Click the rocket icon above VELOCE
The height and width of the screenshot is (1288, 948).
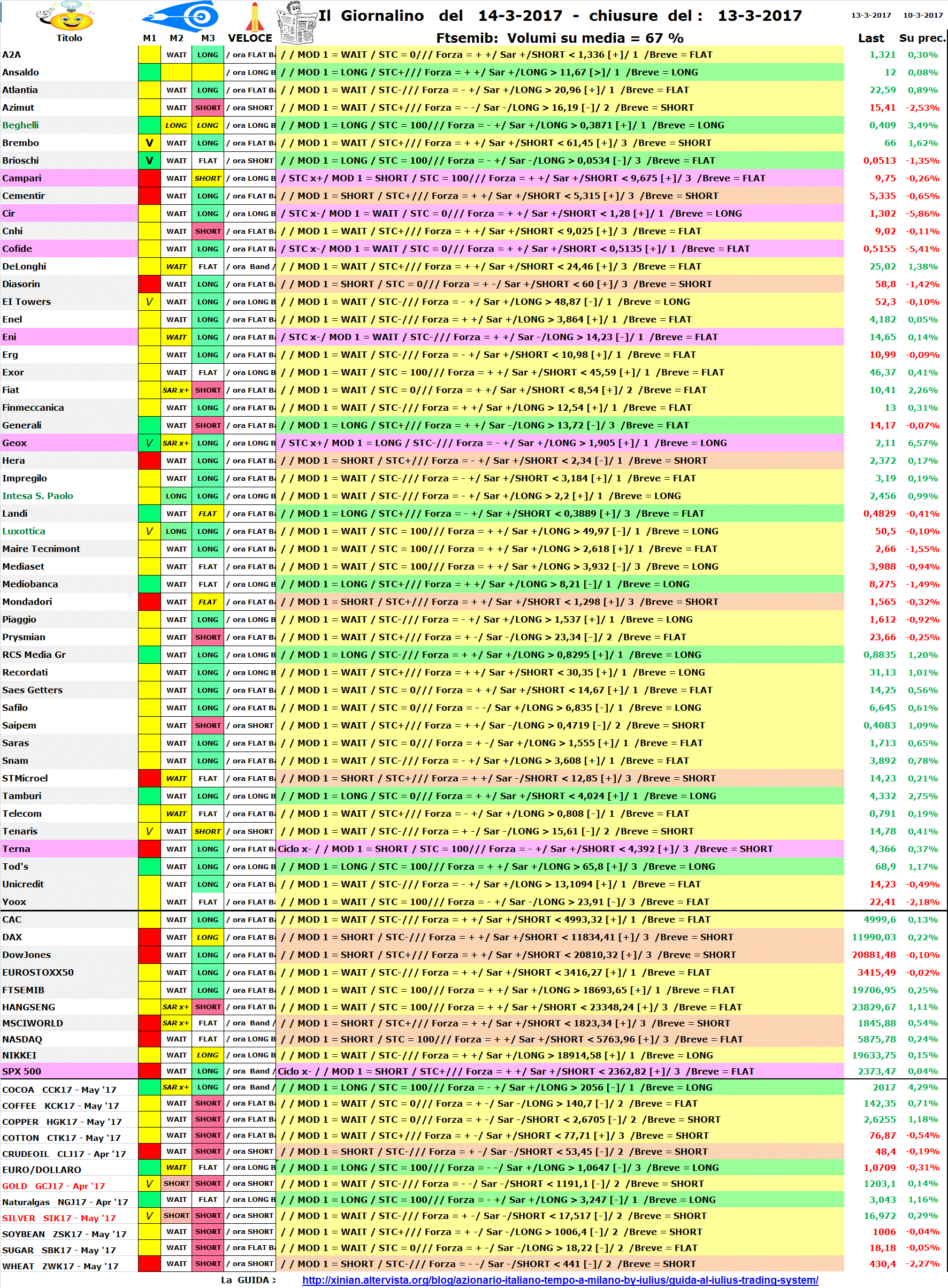[x=255, y=17]
